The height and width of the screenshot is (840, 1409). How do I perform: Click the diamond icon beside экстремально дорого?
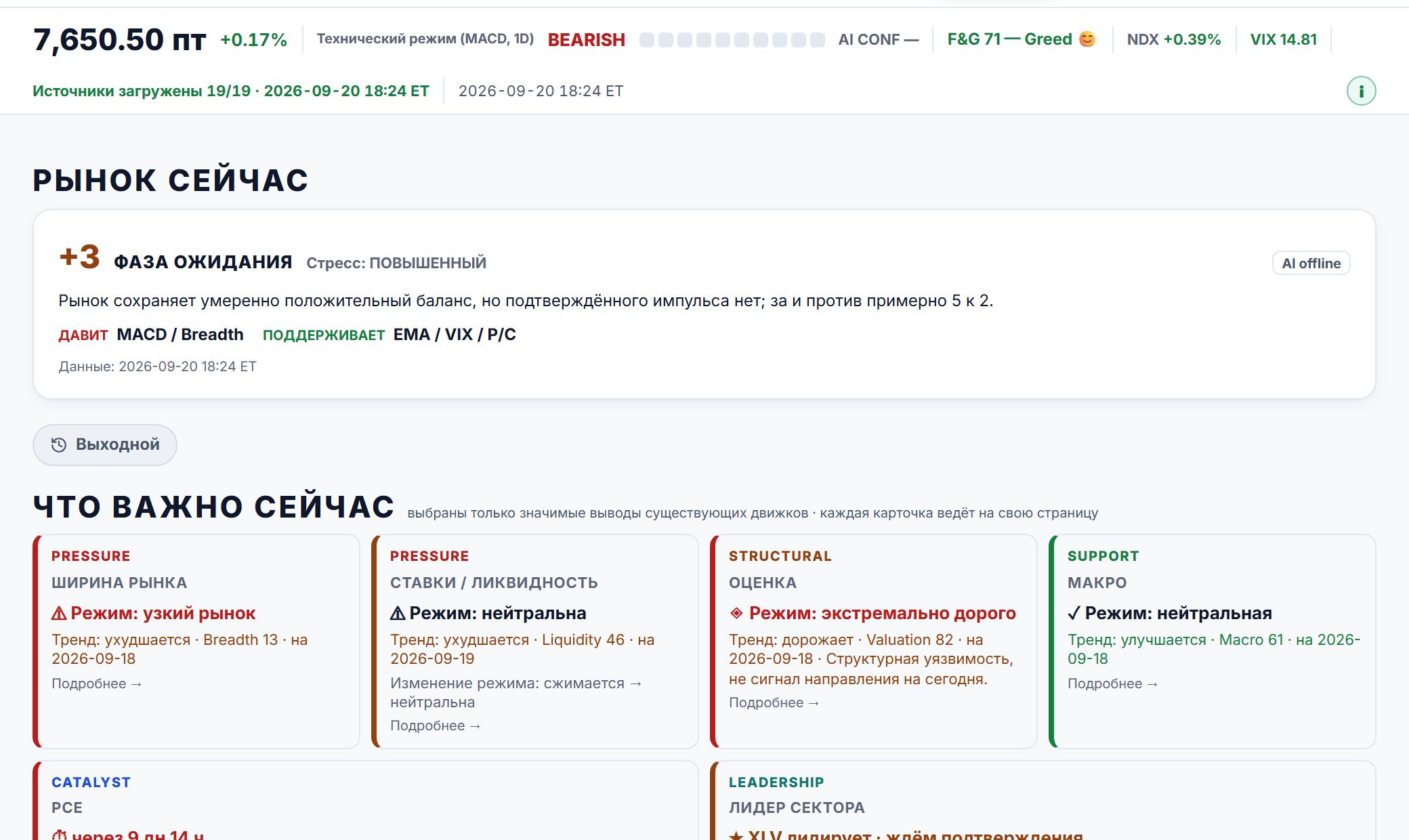736,613
